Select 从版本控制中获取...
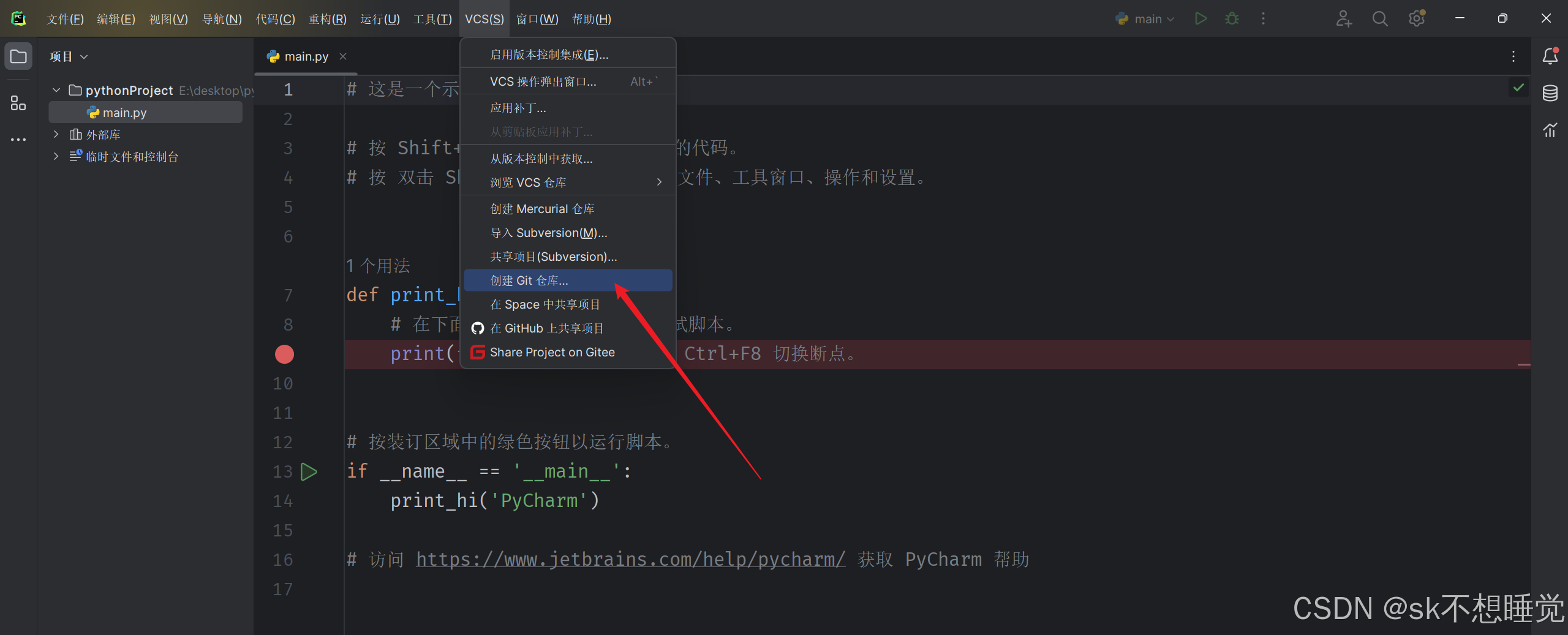This screenshot has width=1568, height=635. pos(568,159)
